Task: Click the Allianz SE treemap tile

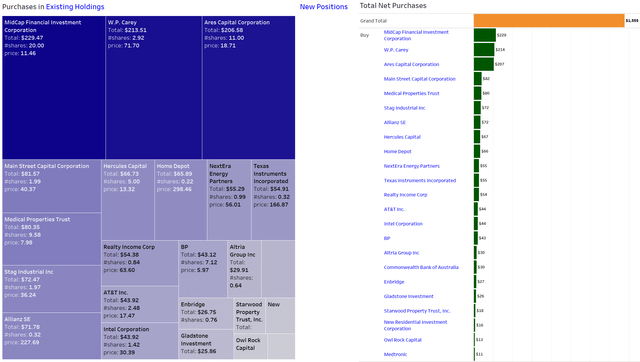Action: (52, 336)
